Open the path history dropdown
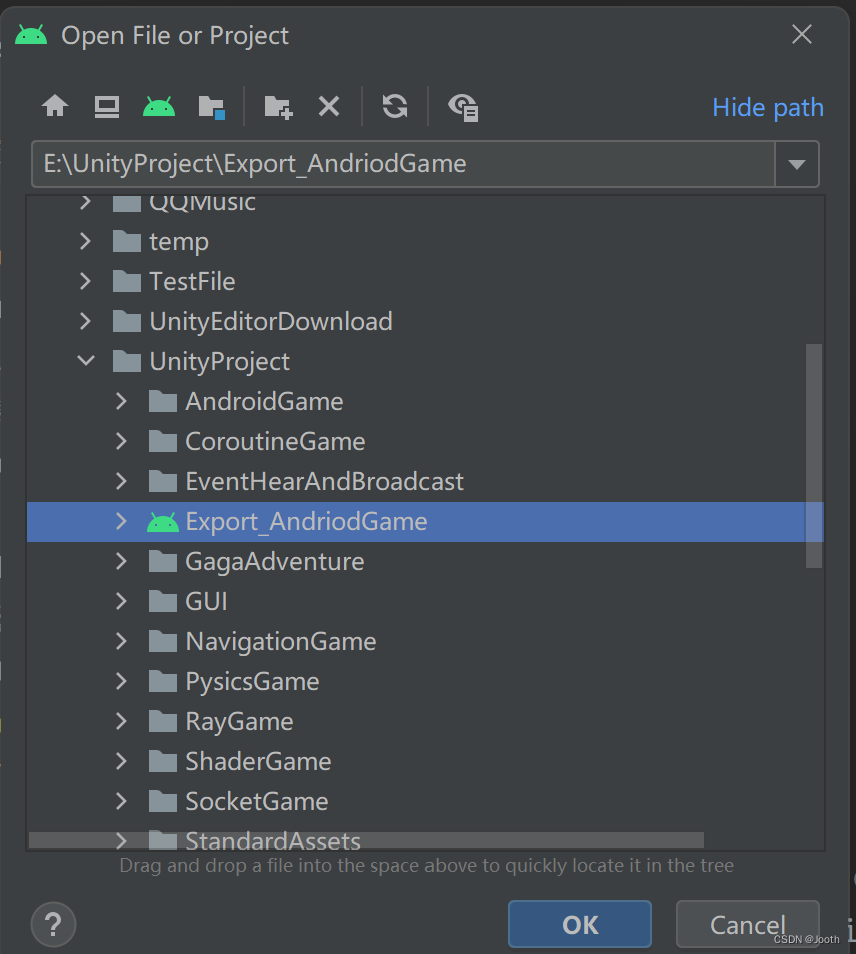Screen dimensions: 856x954 click(797, 163)
